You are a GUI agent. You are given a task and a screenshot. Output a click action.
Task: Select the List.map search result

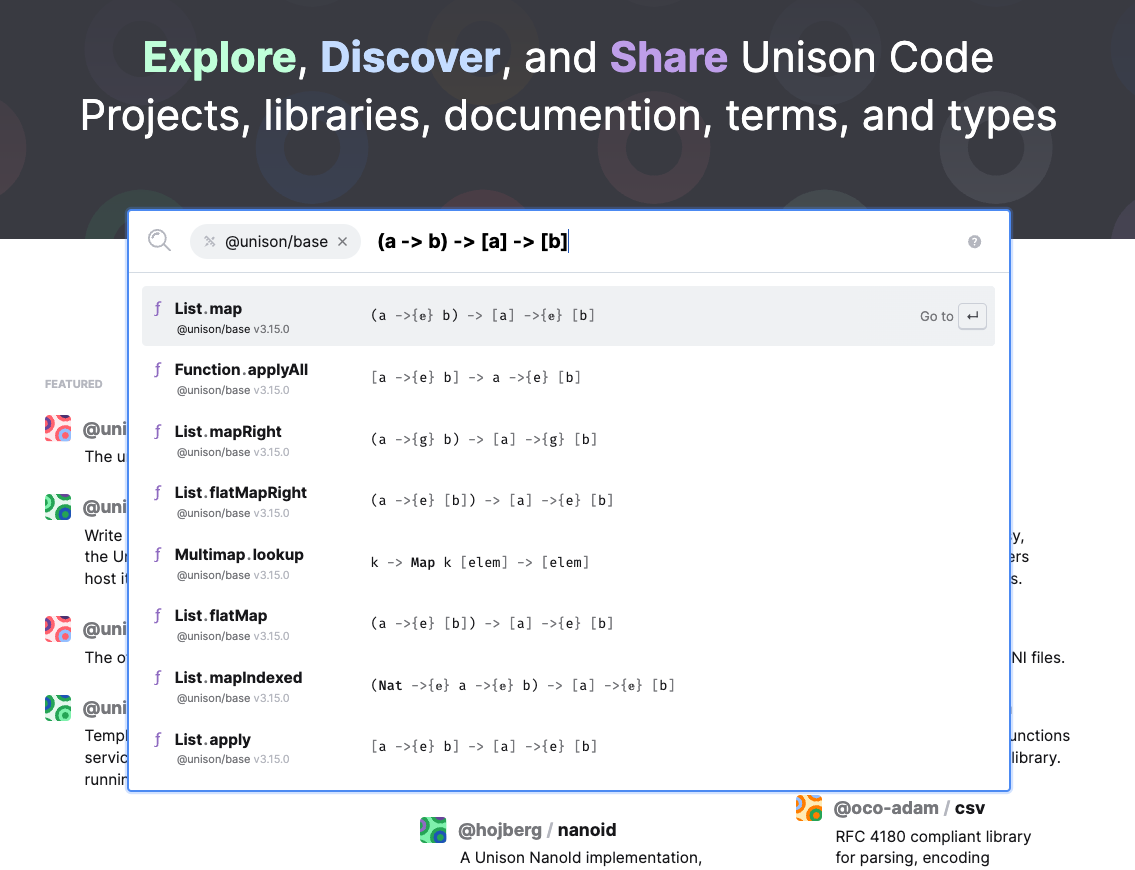coord(568,316)
